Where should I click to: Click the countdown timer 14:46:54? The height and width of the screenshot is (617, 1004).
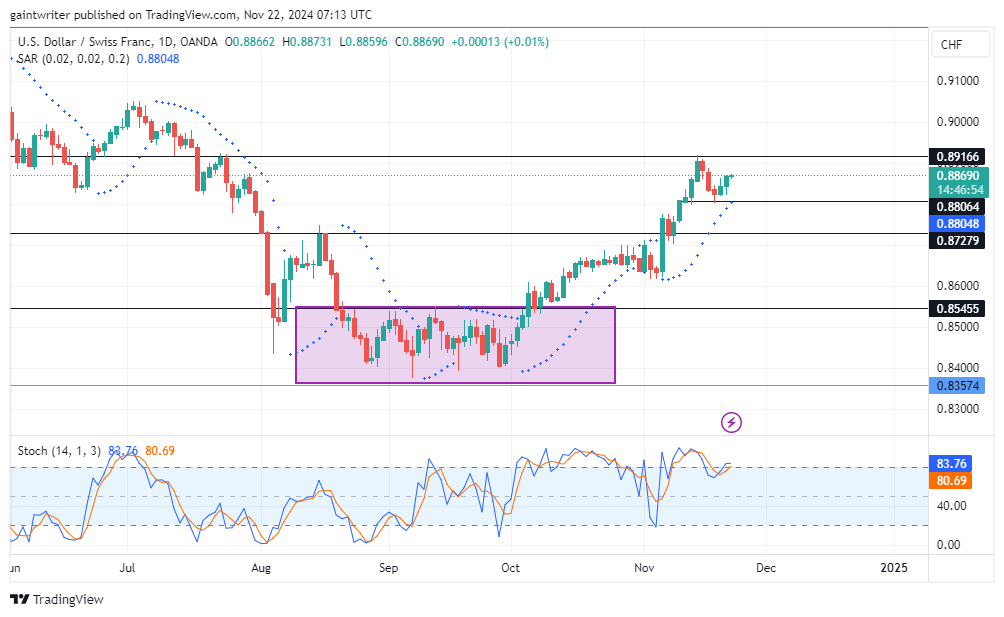click(x=960, y=190)
